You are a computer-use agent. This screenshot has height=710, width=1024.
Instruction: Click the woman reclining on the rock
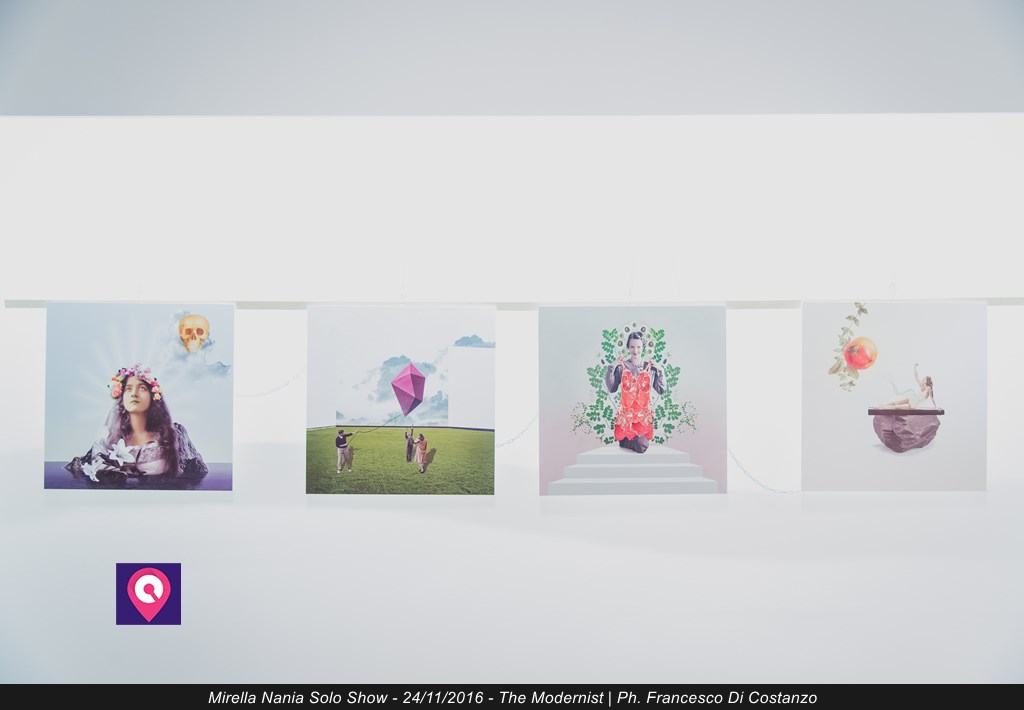coord(913,393)
